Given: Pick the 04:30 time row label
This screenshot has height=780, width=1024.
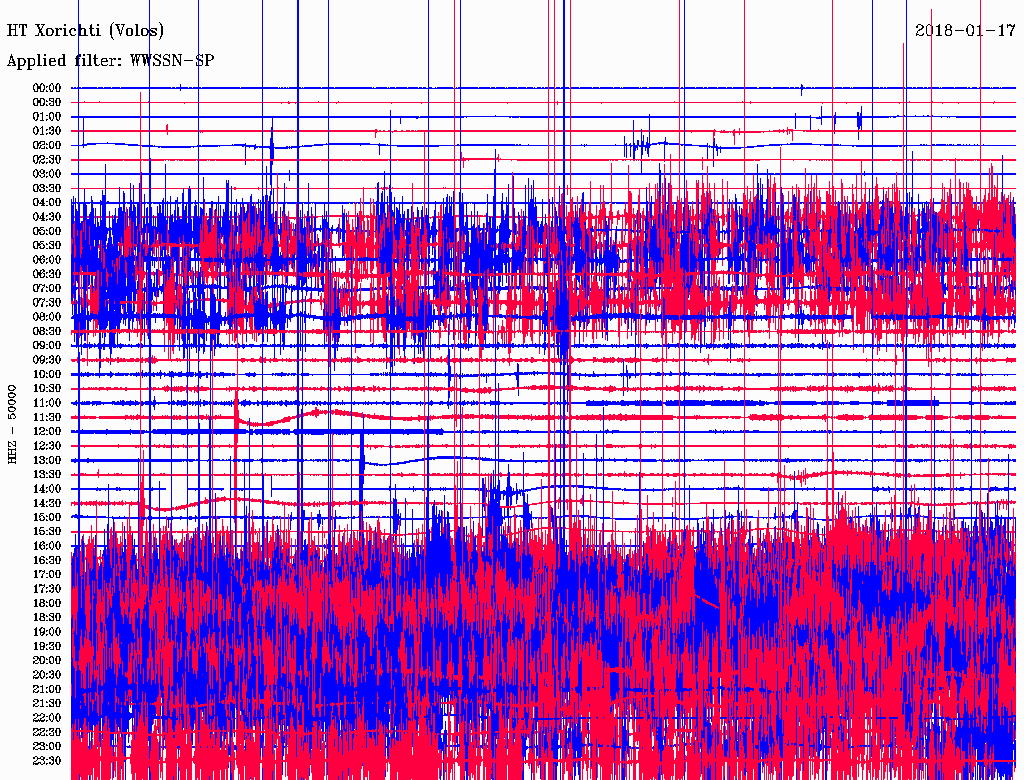Looking at the screenshot, I should 47,217.
